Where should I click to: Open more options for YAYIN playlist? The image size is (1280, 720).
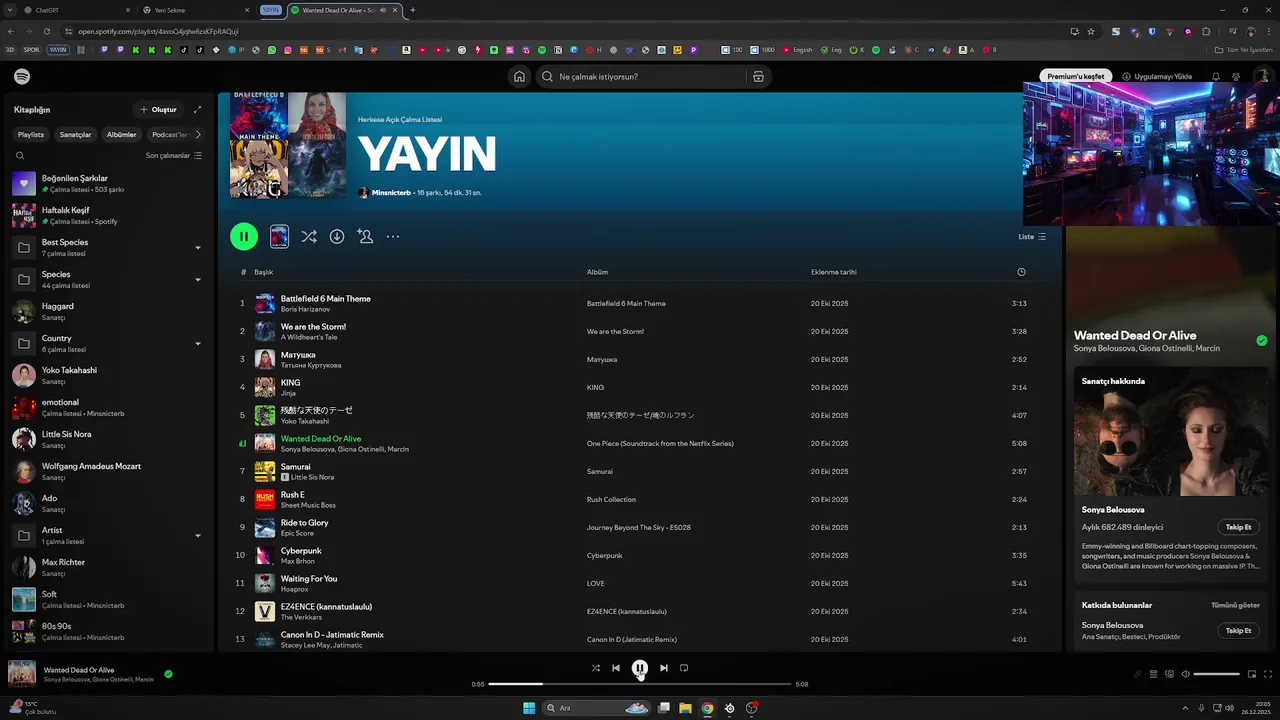pos(393,237)
